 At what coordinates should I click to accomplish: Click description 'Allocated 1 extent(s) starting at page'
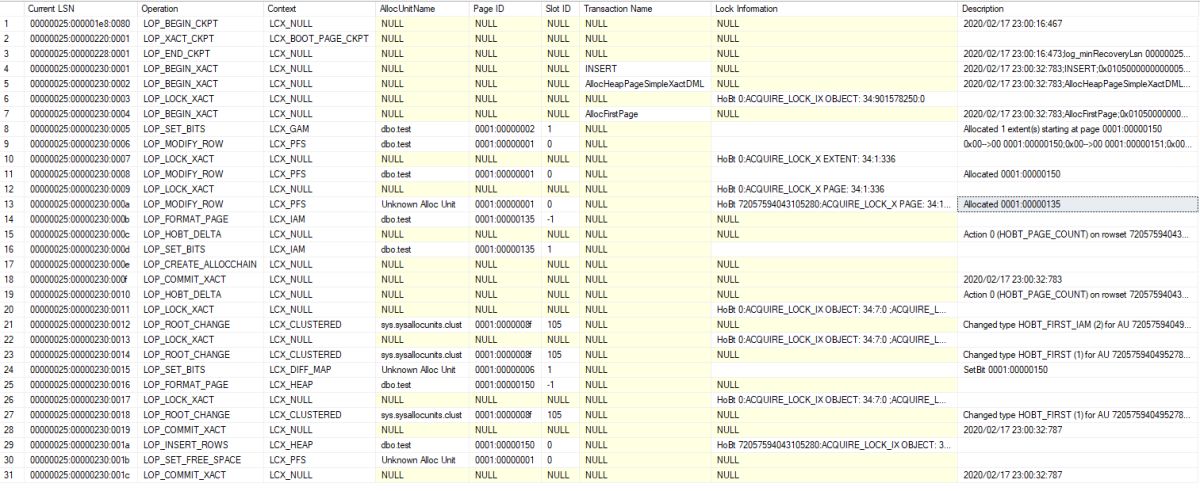(x=1079, y=128)
